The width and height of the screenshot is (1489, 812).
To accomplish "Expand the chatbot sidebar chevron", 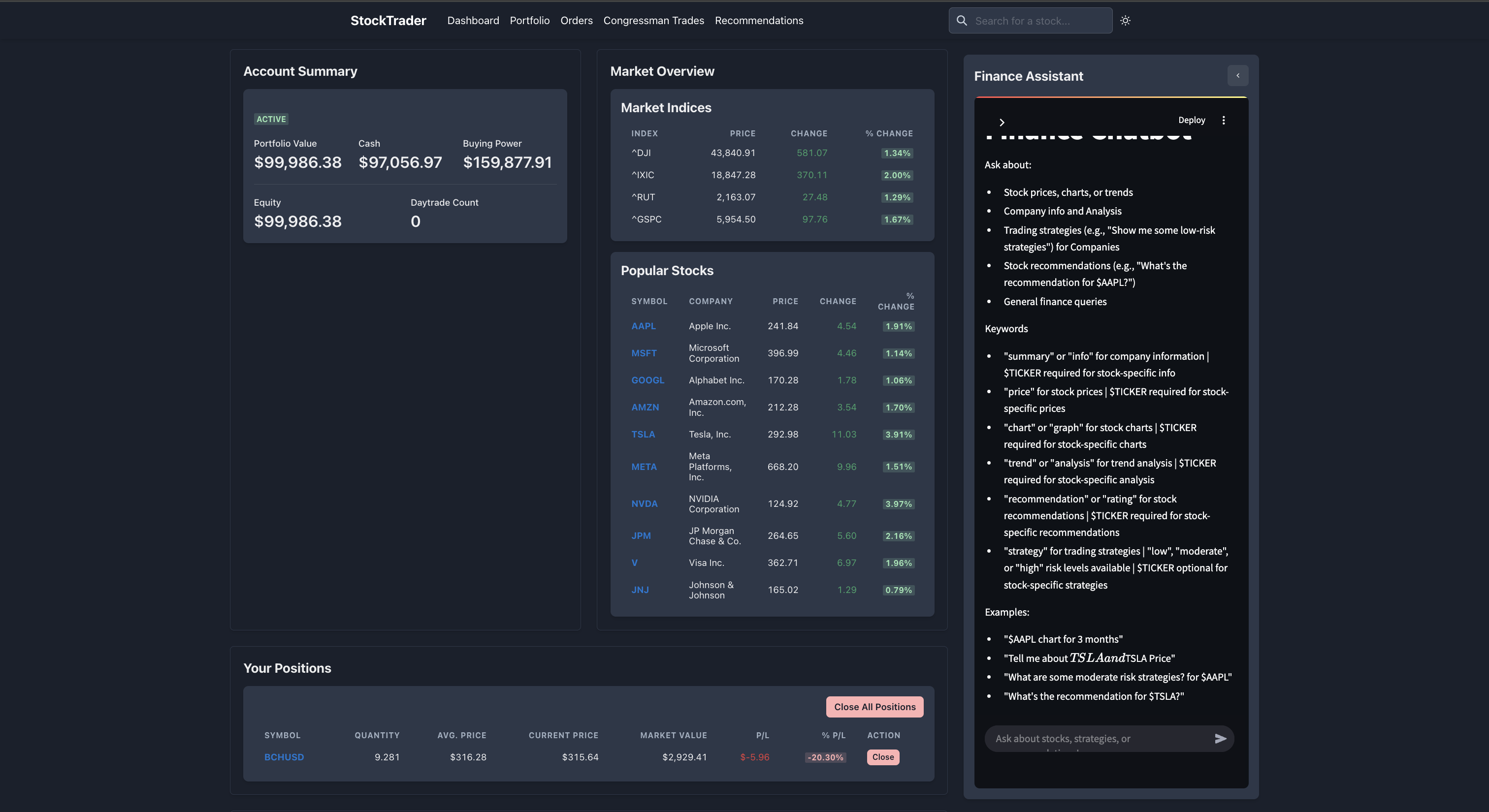I will [x=1002, y=123].
